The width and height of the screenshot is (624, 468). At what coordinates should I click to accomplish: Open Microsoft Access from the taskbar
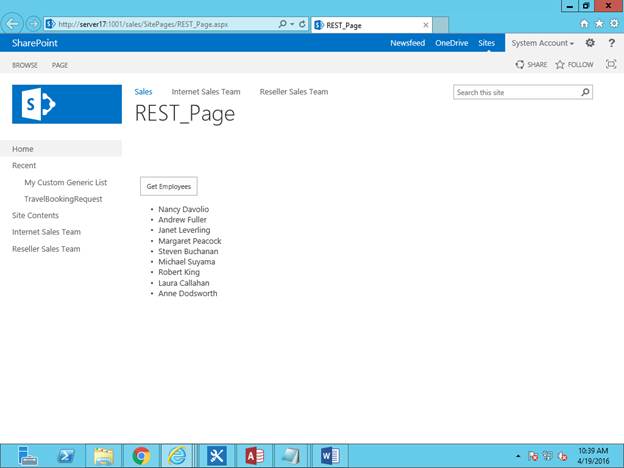pyautogui.click(x=255, y=456)
